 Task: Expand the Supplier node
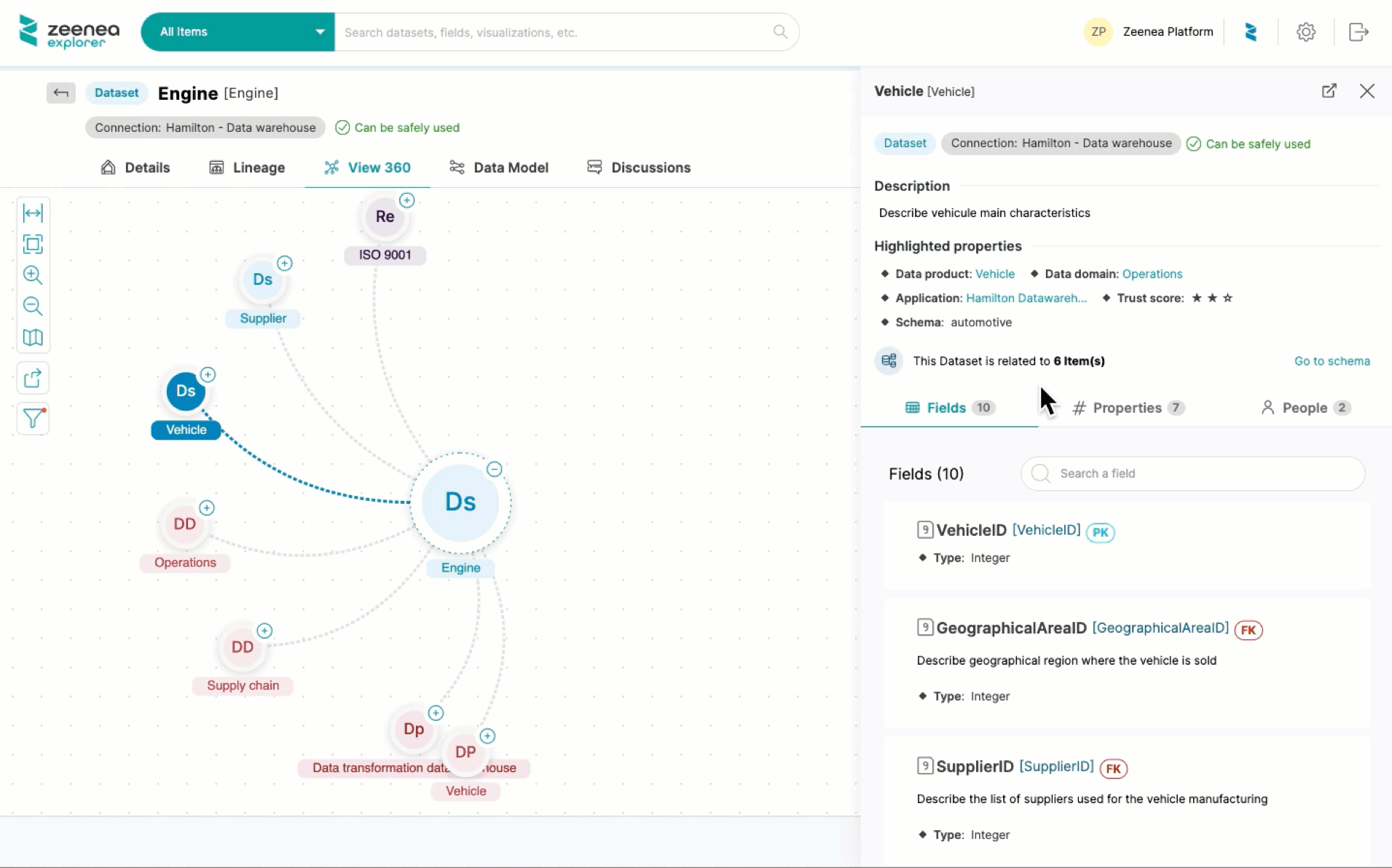[x=285, y=264]
